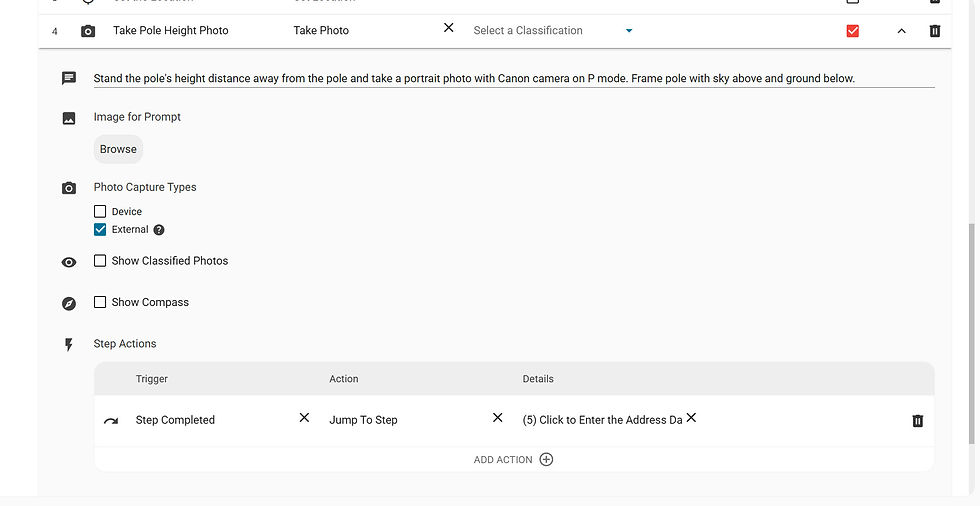Click the Image for Prompt picture icon
980x506 pixels.
[x=69, y=118]
